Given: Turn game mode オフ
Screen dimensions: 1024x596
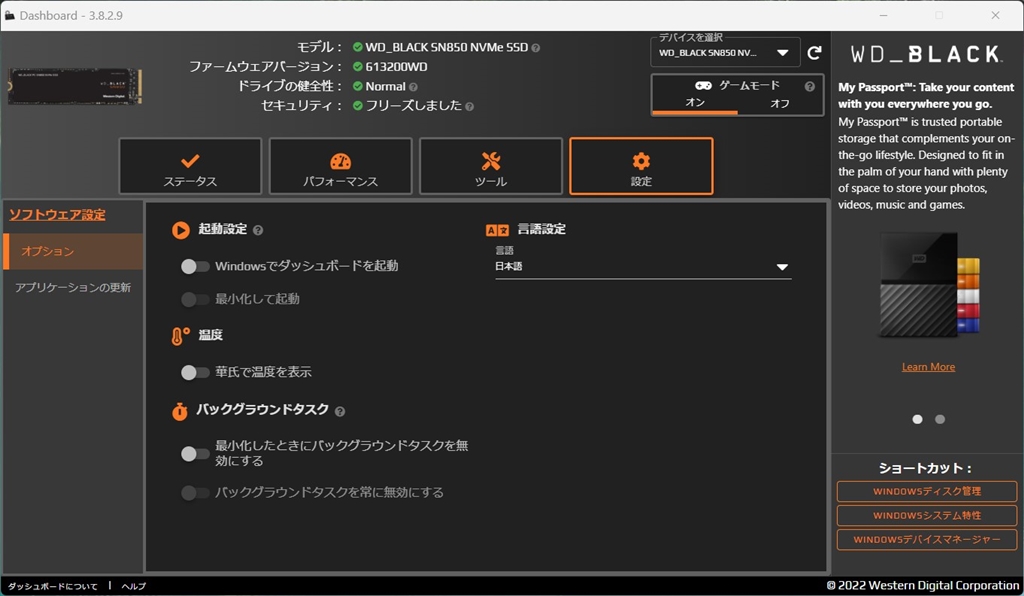Looking at the screenshot, I should pyautogui.click(x=780, y=103).
